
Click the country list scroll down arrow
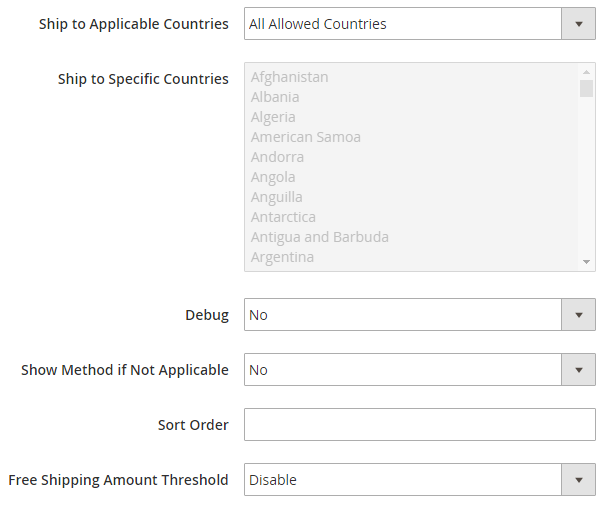coord(587,262)
